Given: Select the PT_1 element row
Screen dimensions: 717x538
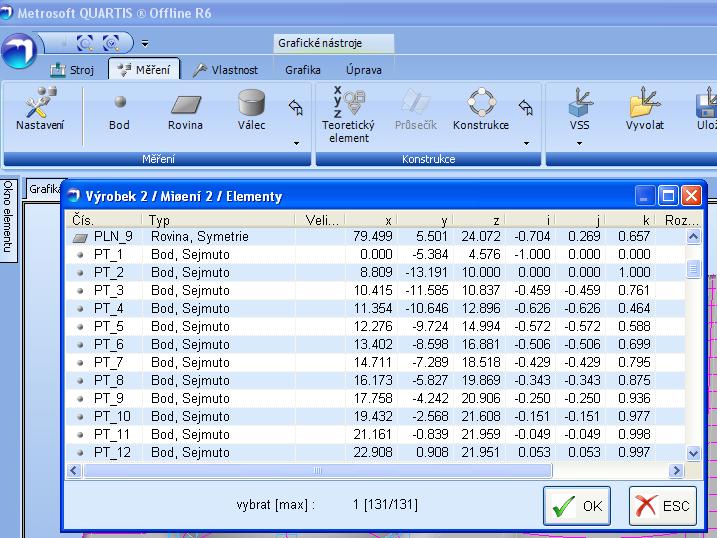Looking at the screenshot, I should (375, 255).
